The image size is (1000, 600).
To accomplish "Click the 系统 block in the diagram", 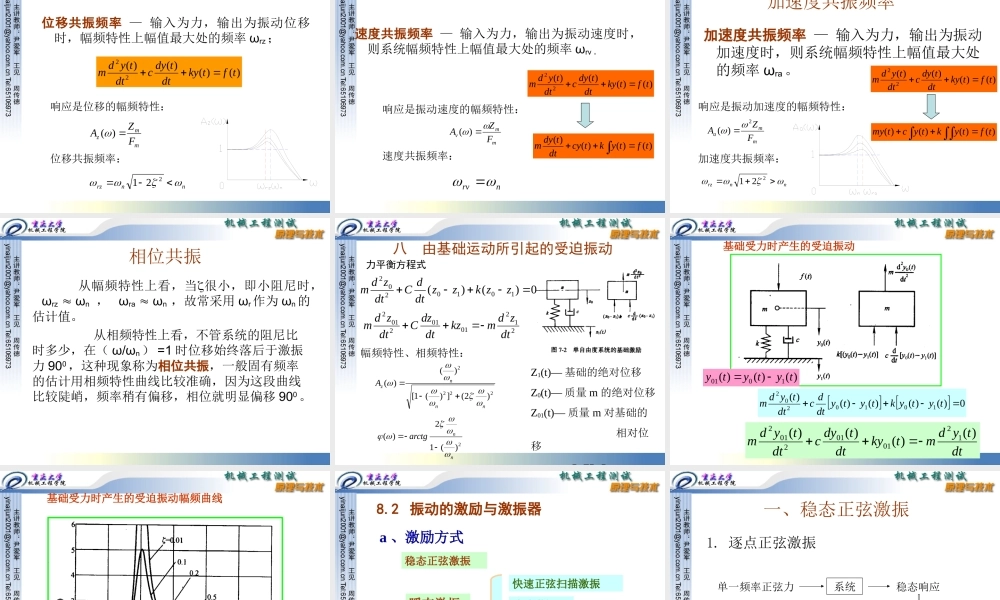I will click(x=844, y=586).
